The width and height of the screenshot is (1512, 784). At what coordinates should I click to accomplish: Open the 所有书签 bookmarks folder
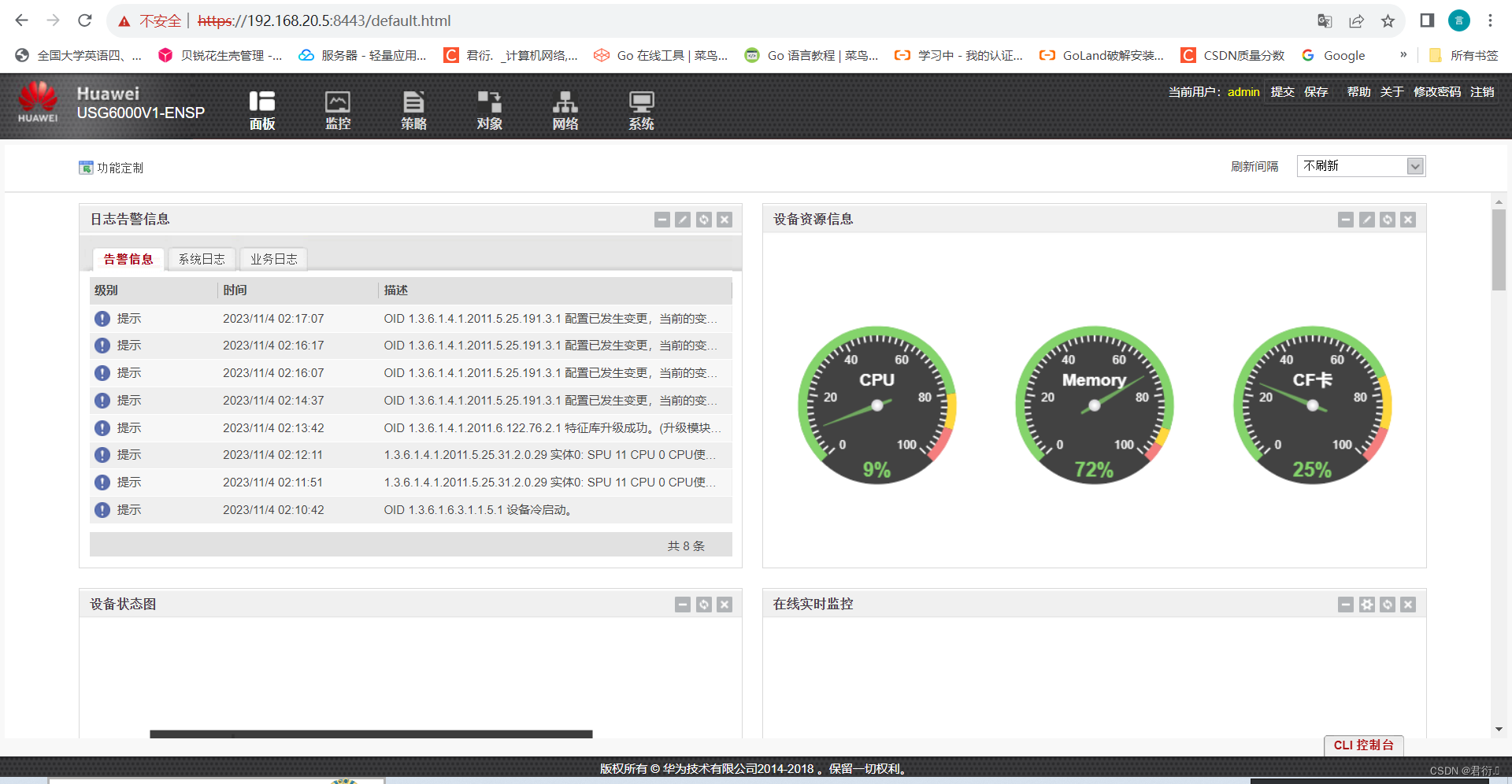point(1463,55)
